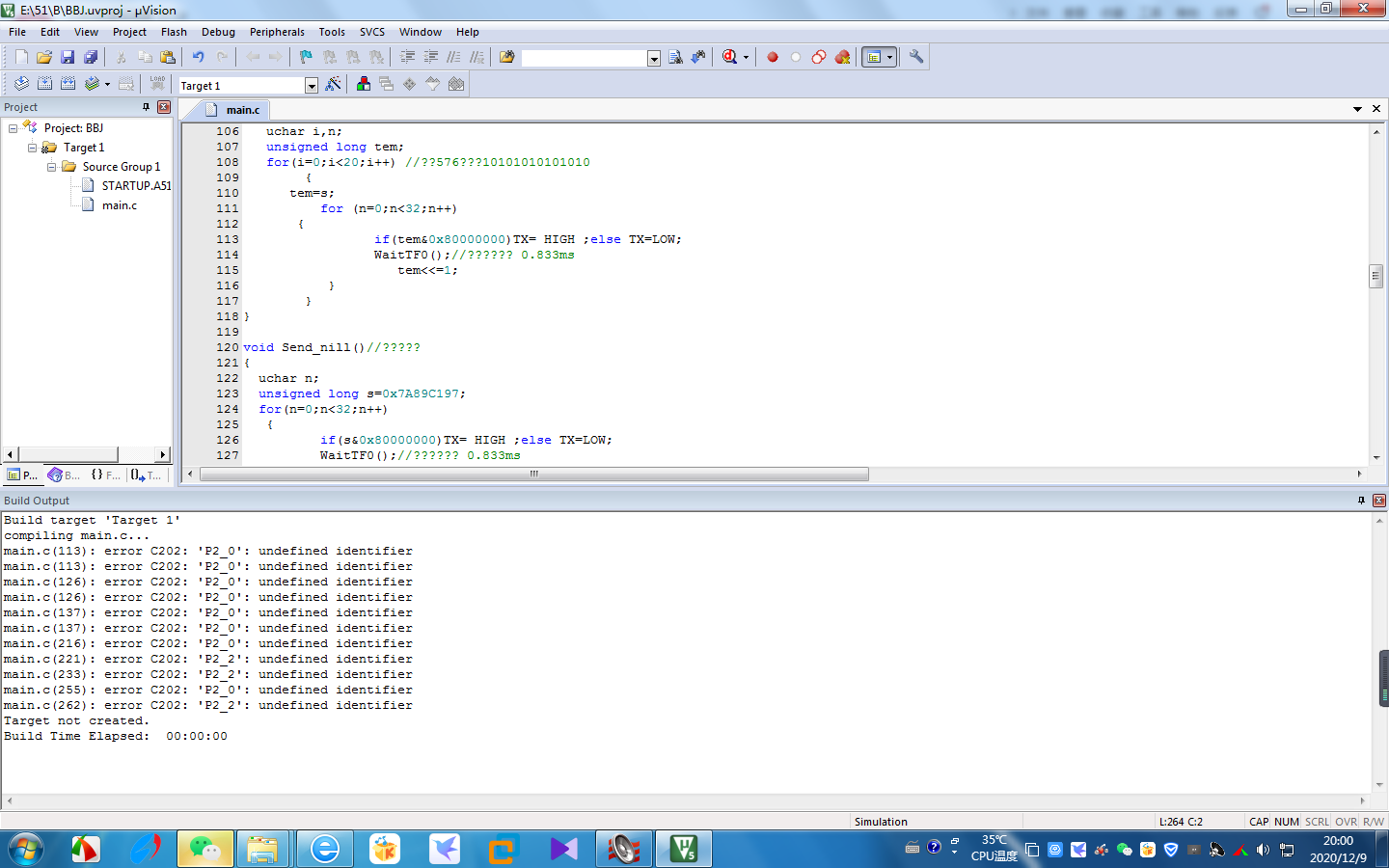Viewport: 1389px width, 868px height.
Task: Build target icon
Action: [44, 84]
